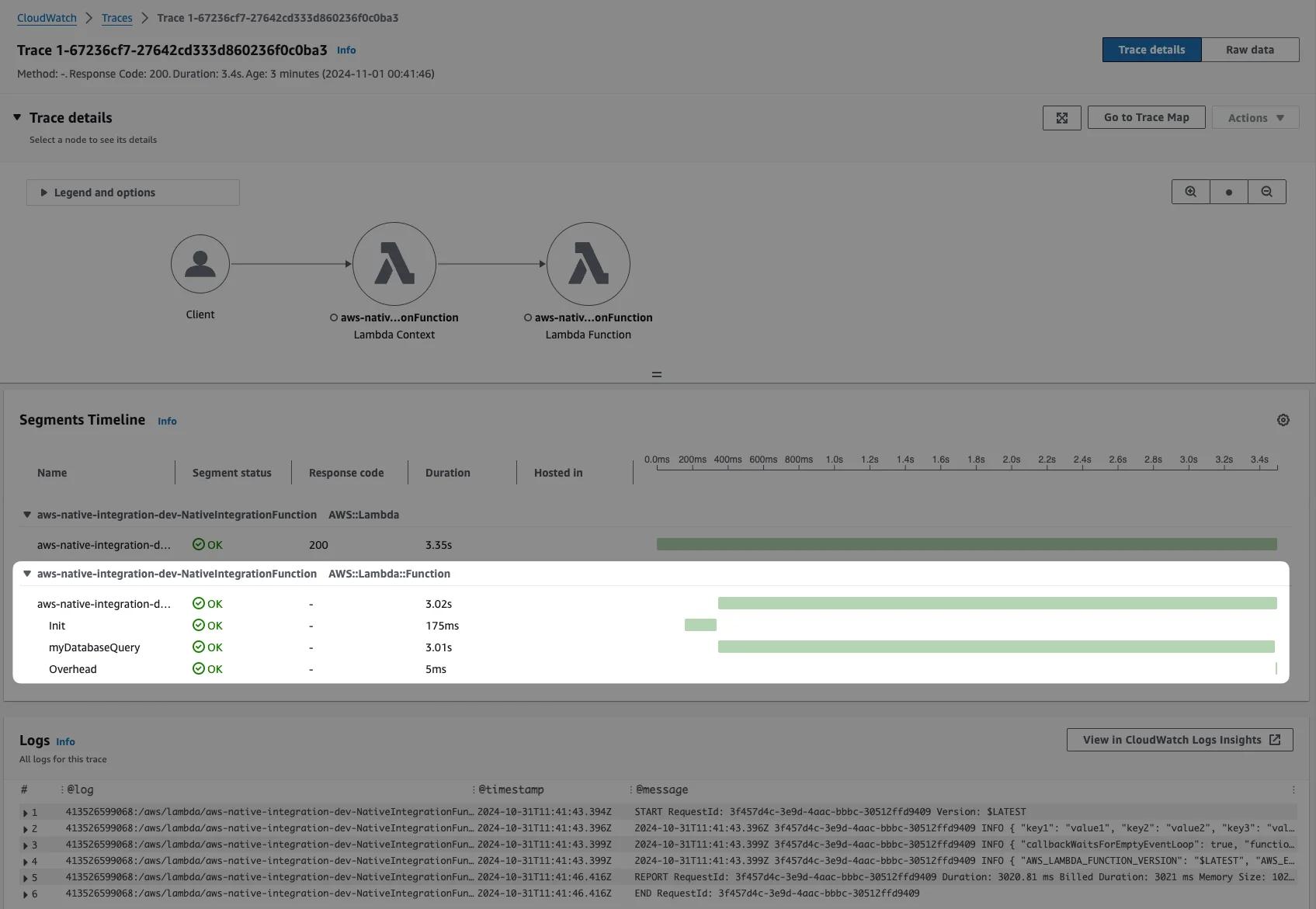The width and height of the screenshot is (1316, 909).
Task: Select the Client node icon
Action: tap(200, 264)
